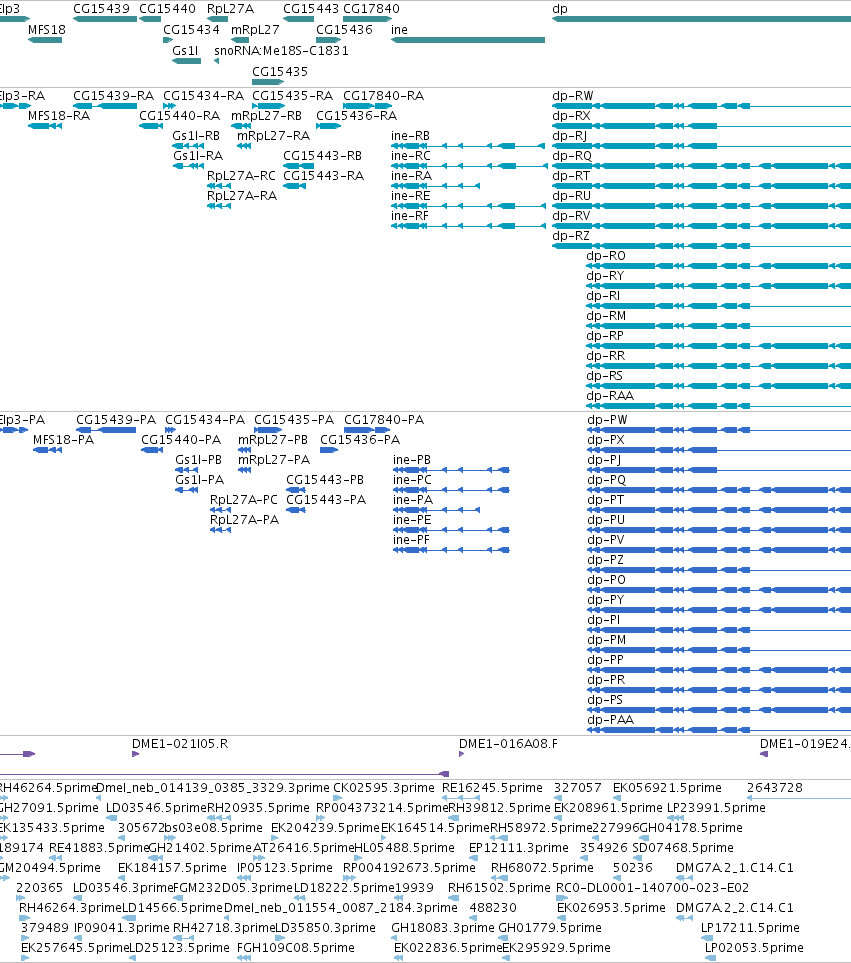Select the DME1-016A08.F label

click(x=508, y=744)
